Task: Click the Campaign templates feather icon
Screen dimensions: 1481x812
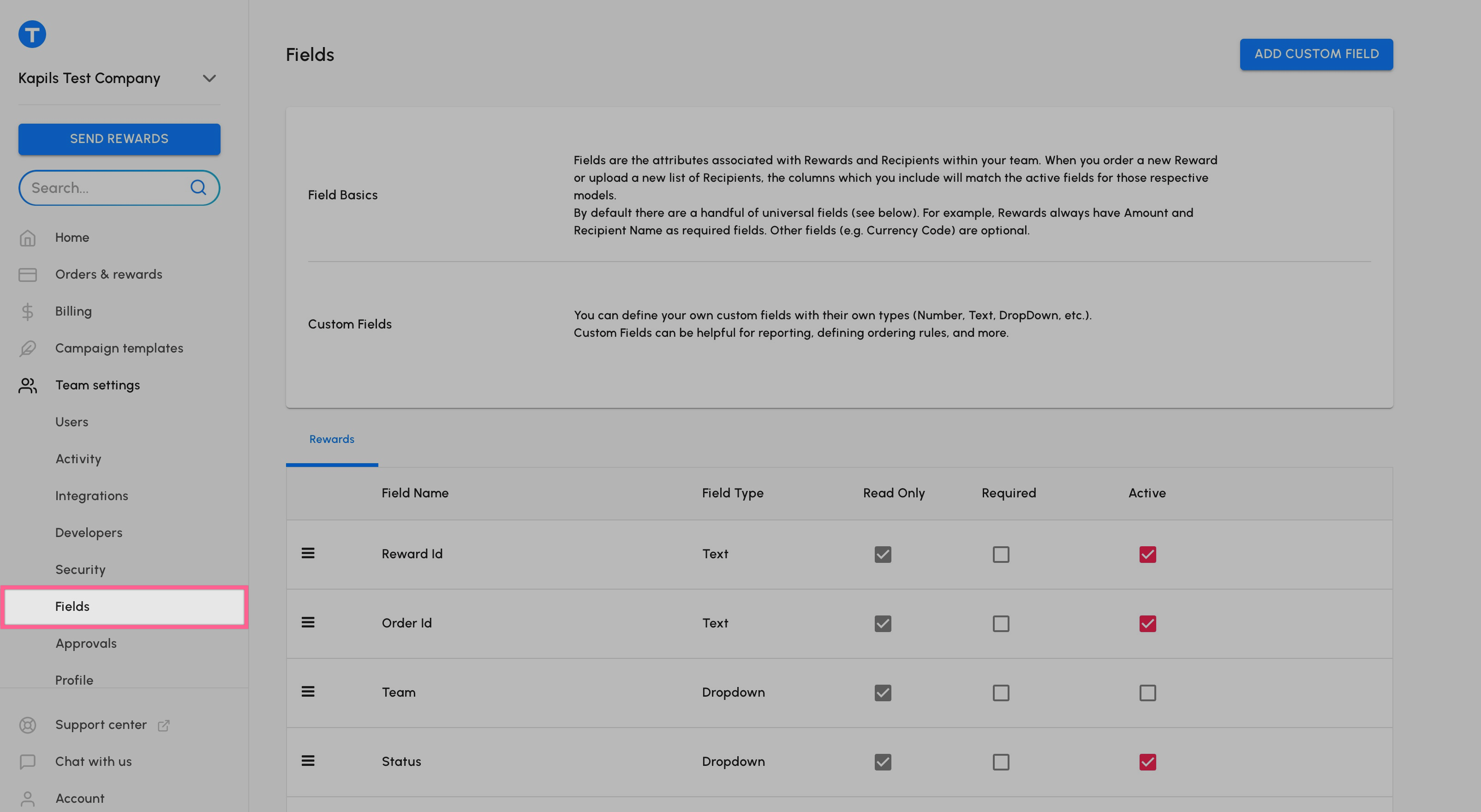Action: (x=28, y=348)
